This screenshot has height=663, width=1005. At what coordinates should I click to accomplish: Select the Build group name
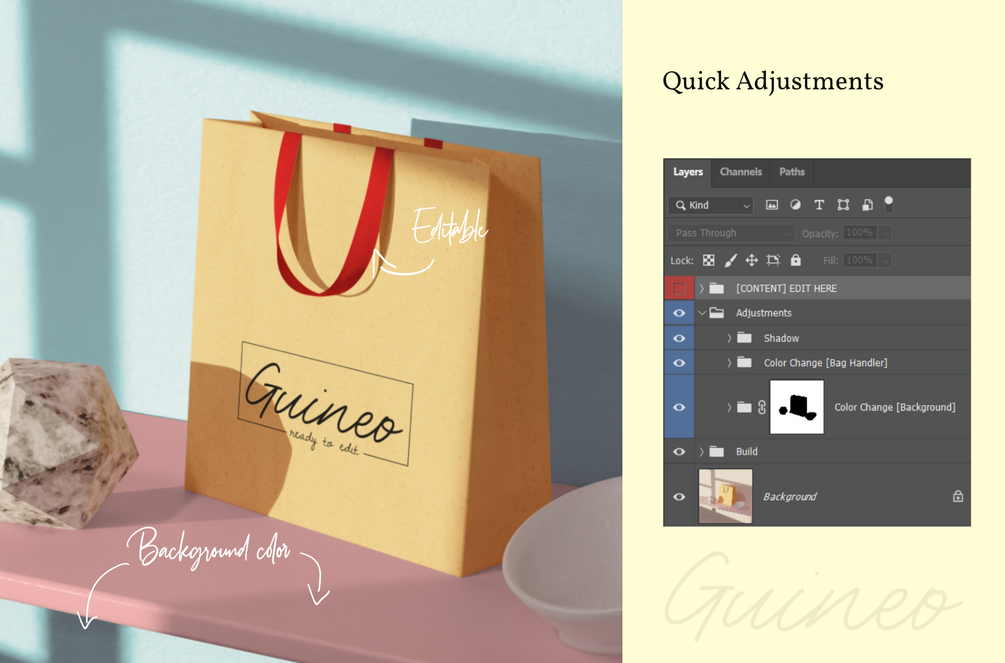click(x=747, y=451)
